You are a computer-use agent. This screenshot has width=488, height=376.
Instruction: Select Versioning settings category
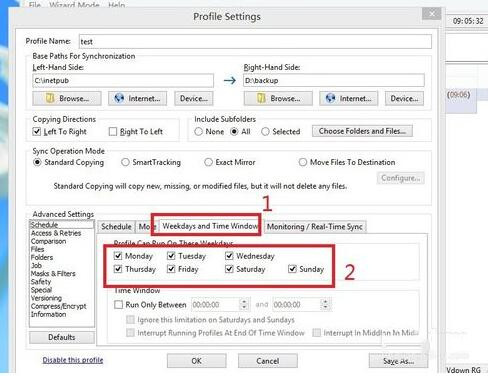click(x=46, y=298)
